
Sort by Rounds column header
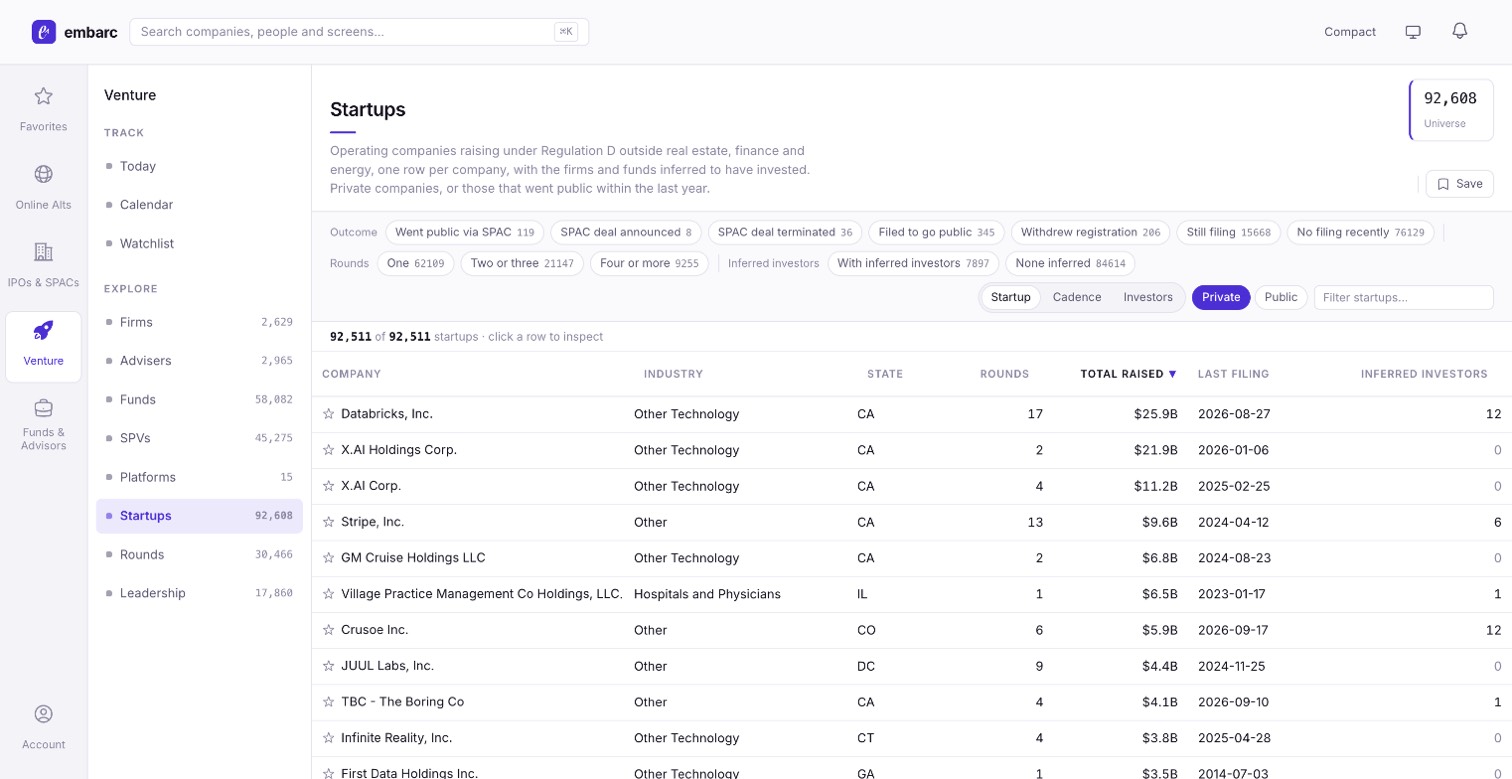[1005, 374]
